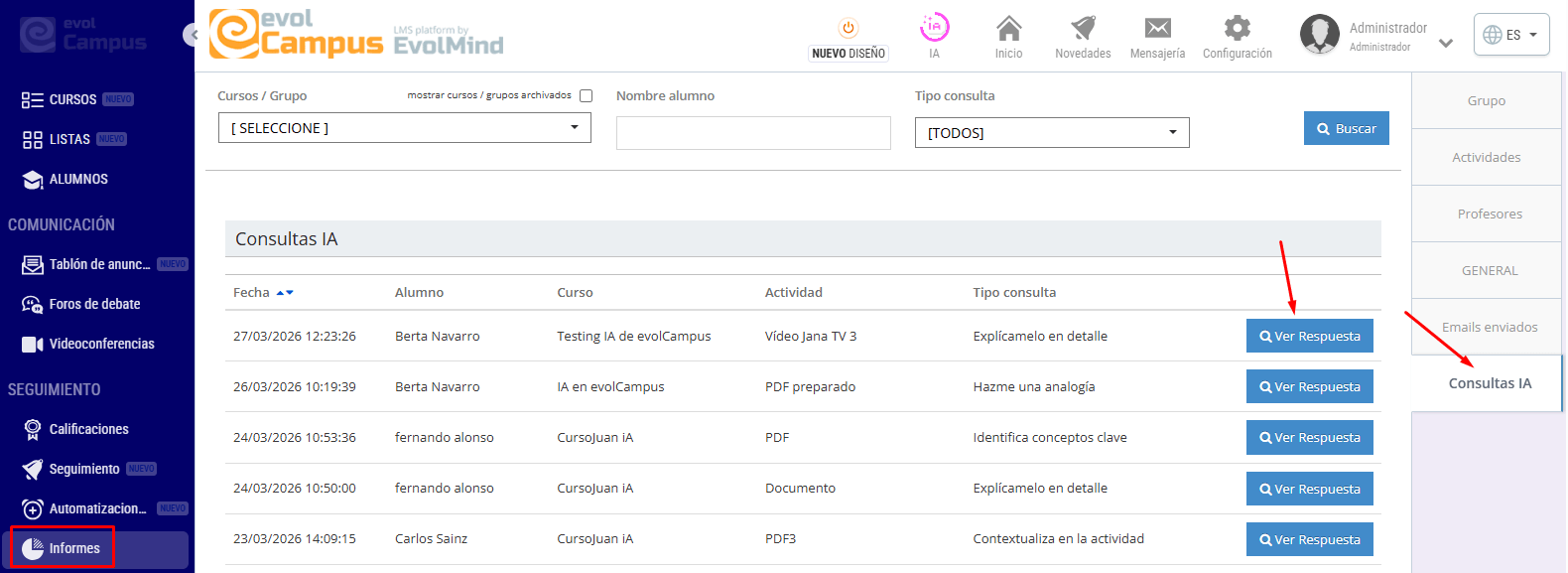This screenshot has width=1568, height=573.
Task: Open Mensajería envelope icon
Action: (x=1158, y=28)
